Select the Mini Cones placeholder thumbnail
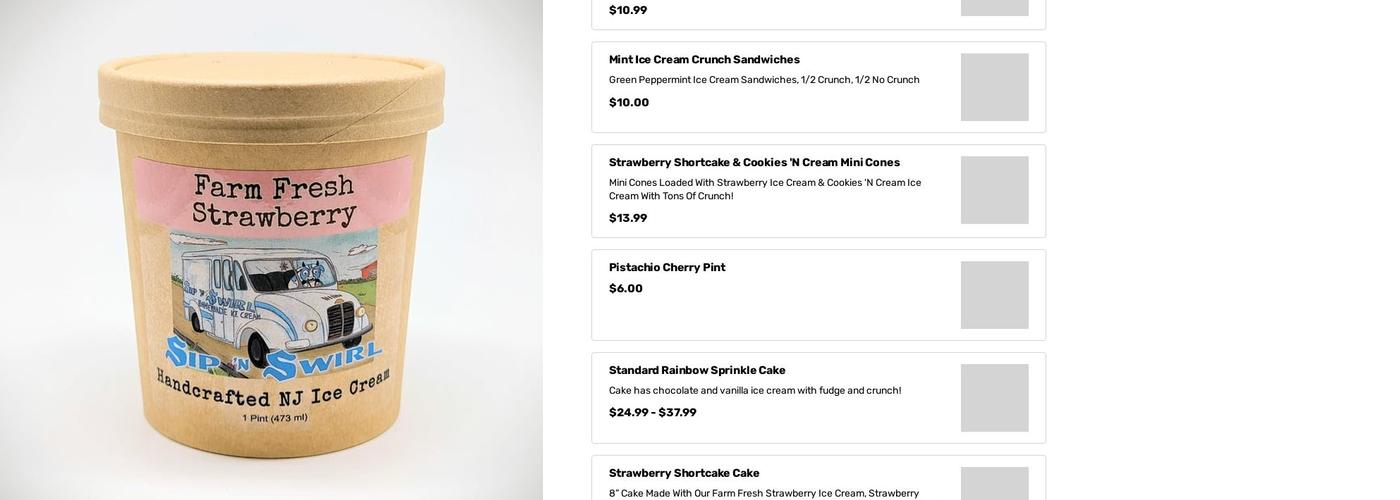 pyautogui.click(x=994, y=190)
